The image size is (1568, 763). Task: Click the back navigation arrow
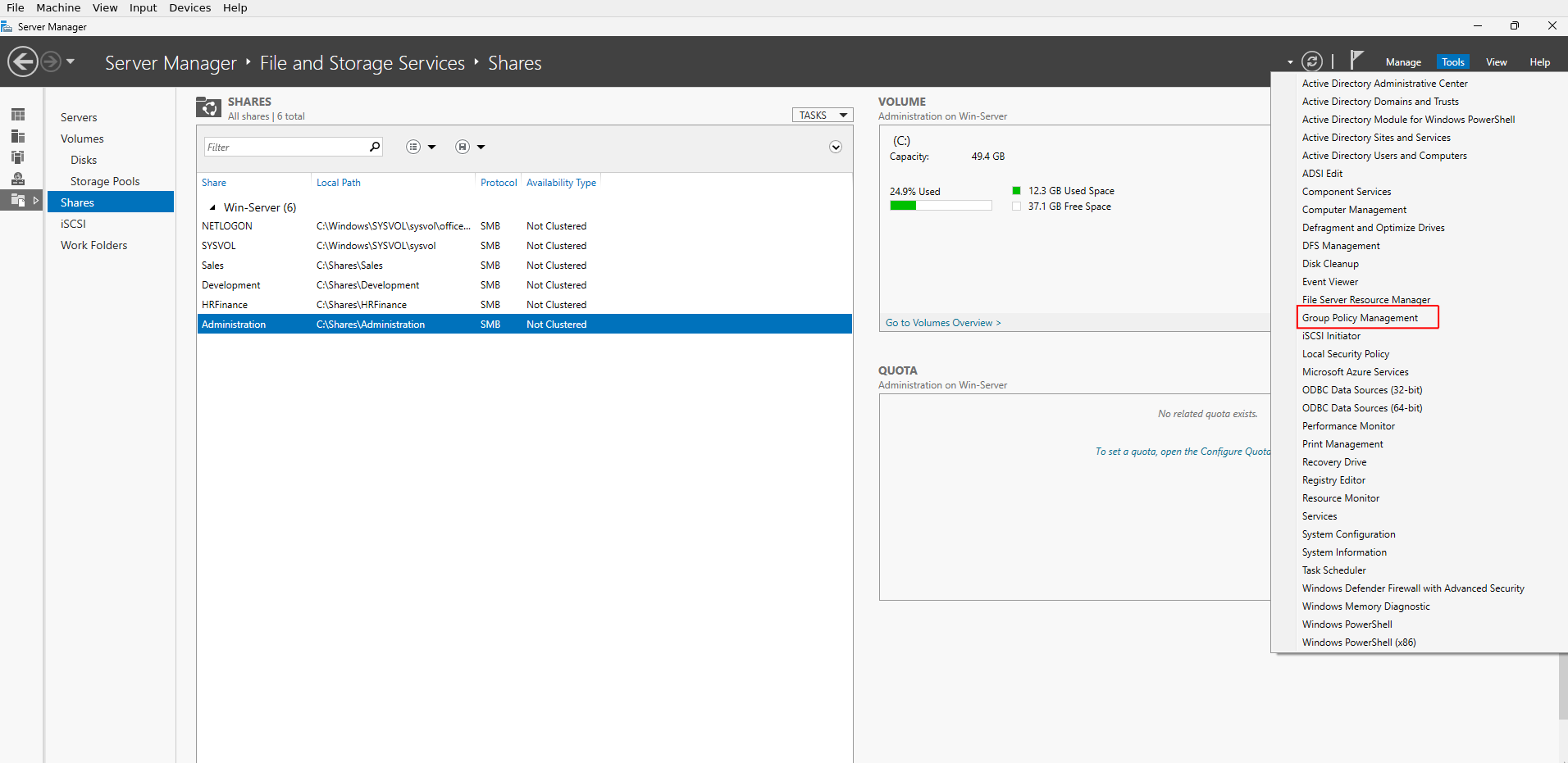coord(23,61)
